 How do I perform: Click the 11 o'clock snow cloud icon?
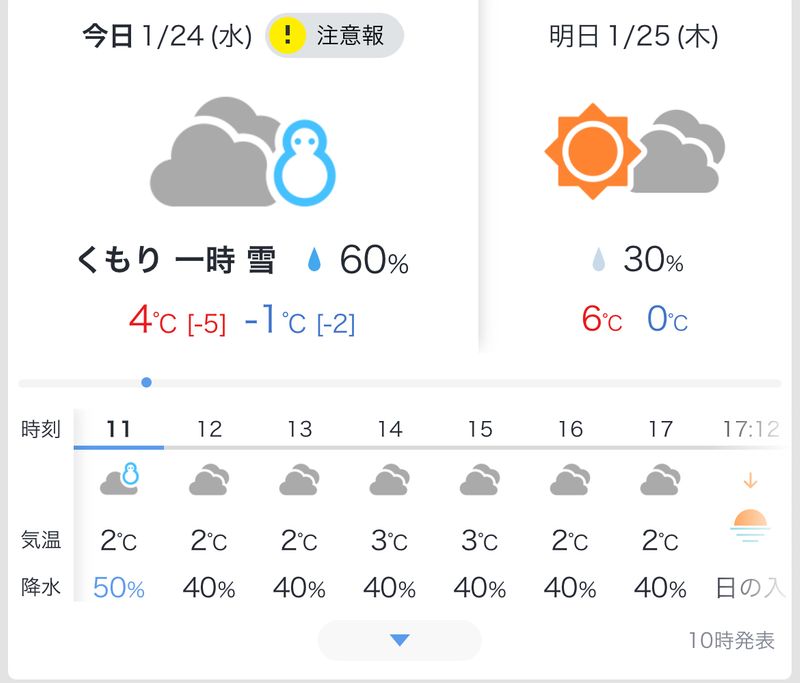pyautogui.click(x=119, y=480)
